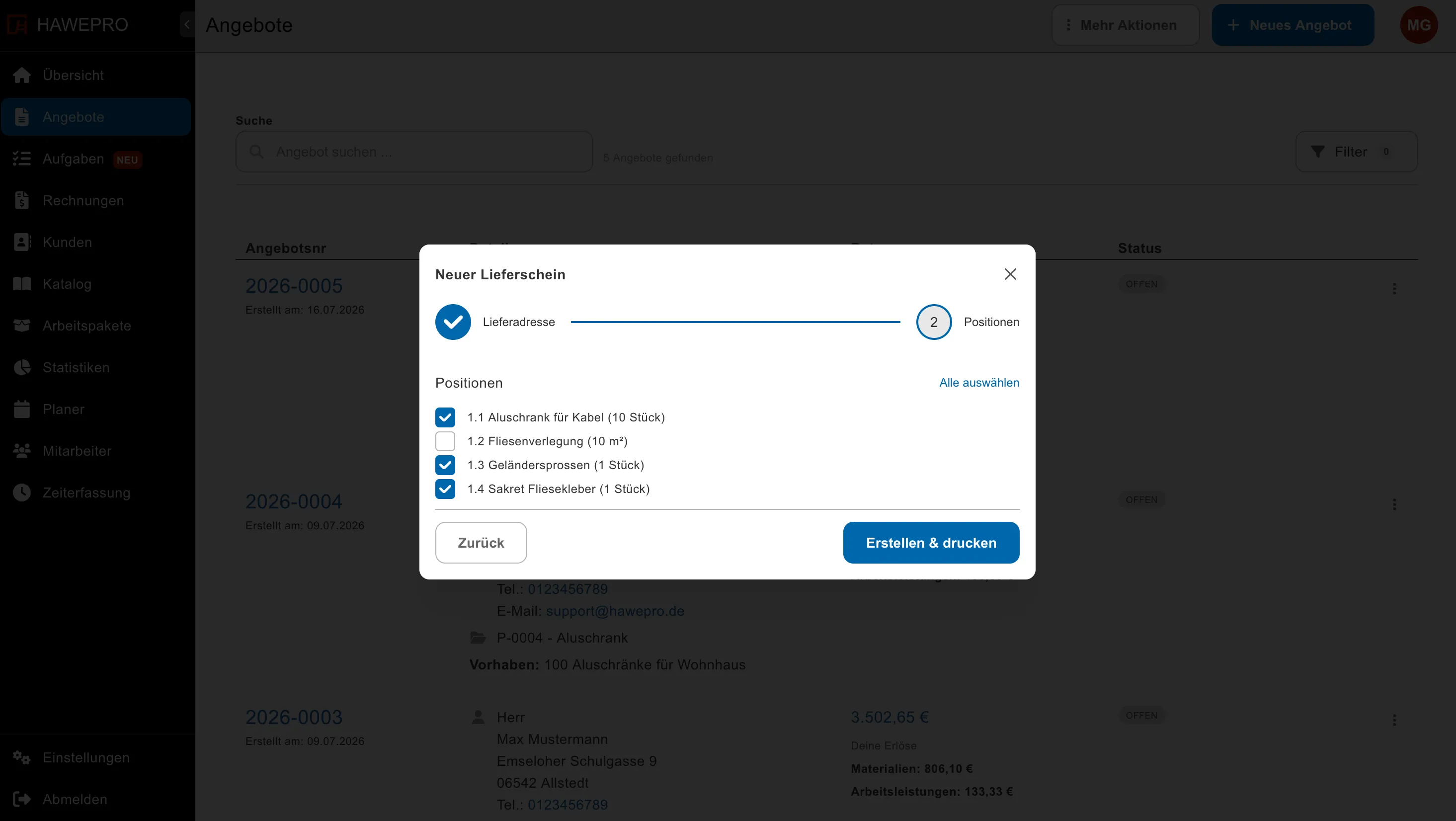Uncheck 1.1 Aluschrank für Kabel checkbox
The height and width of the screenshot is (821, 1456).
(x=445, y=417)
